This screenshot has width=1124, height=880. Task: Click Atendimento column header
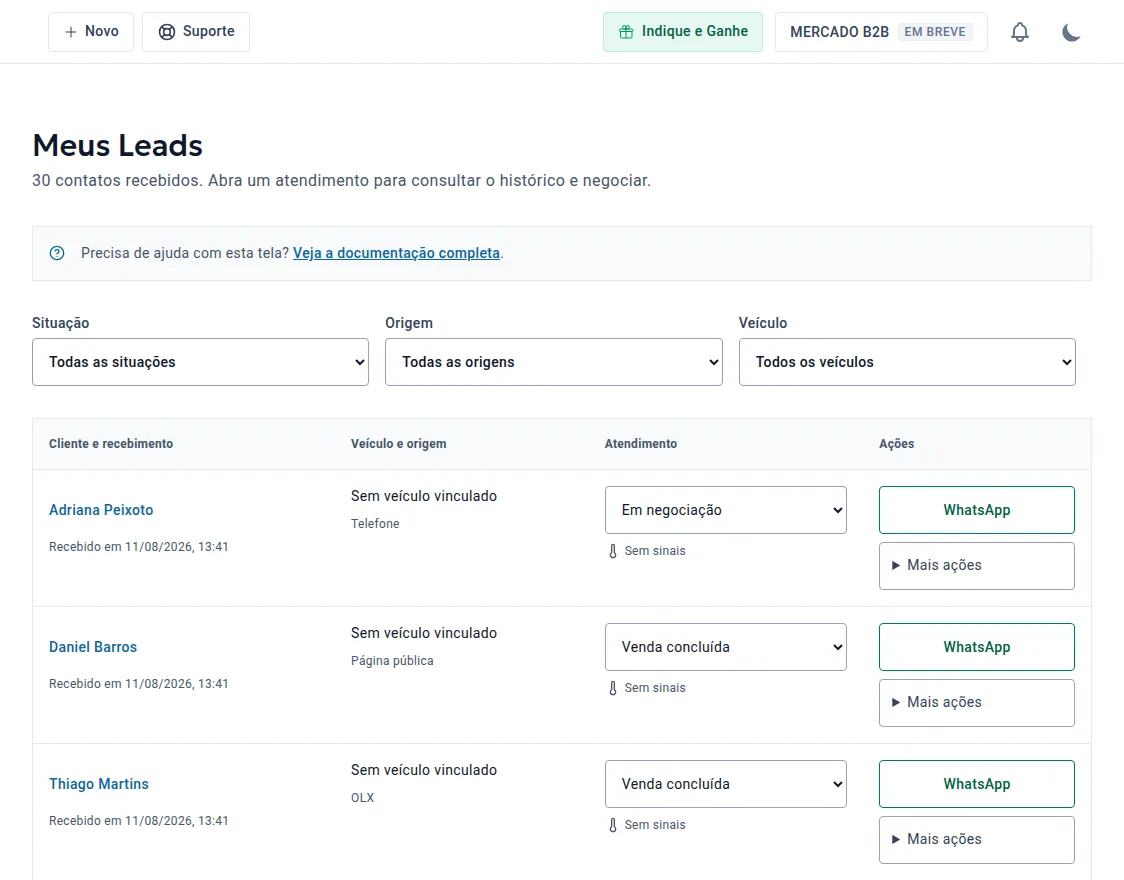tap(641, 444)
